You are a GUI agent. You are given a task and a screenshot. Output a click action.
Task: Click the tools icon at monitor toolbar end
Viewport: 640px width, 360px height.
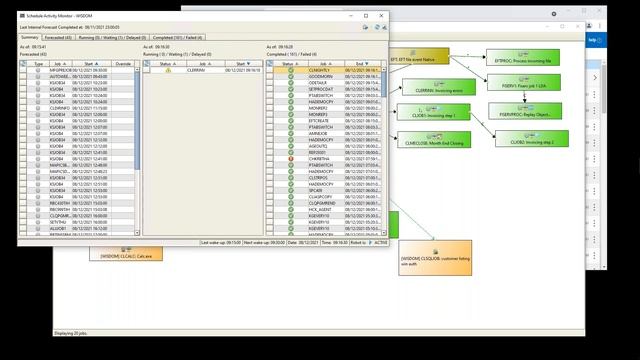pyautogui.click(x=384, y=27)
